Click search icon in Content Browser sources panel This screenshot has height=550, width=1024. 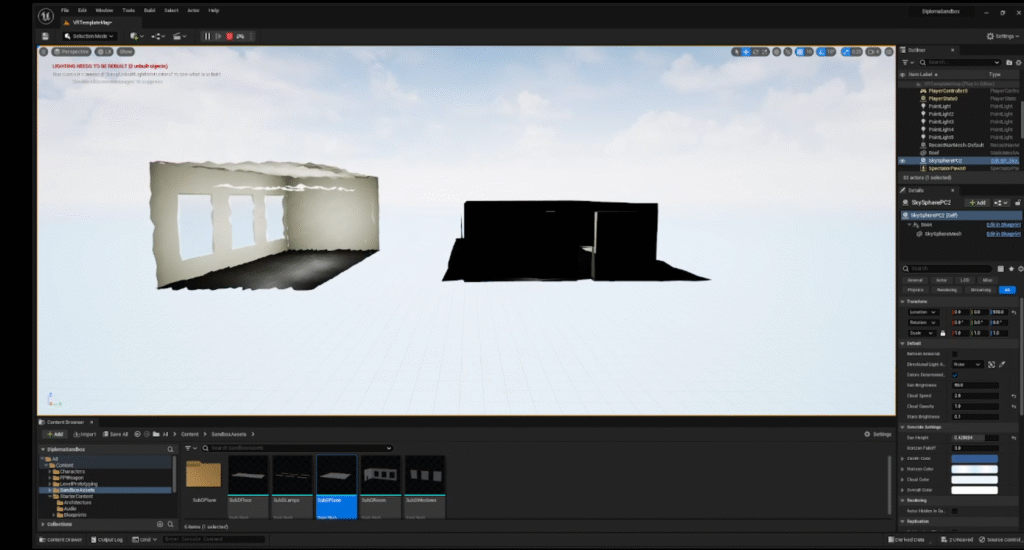pos(172,449)
